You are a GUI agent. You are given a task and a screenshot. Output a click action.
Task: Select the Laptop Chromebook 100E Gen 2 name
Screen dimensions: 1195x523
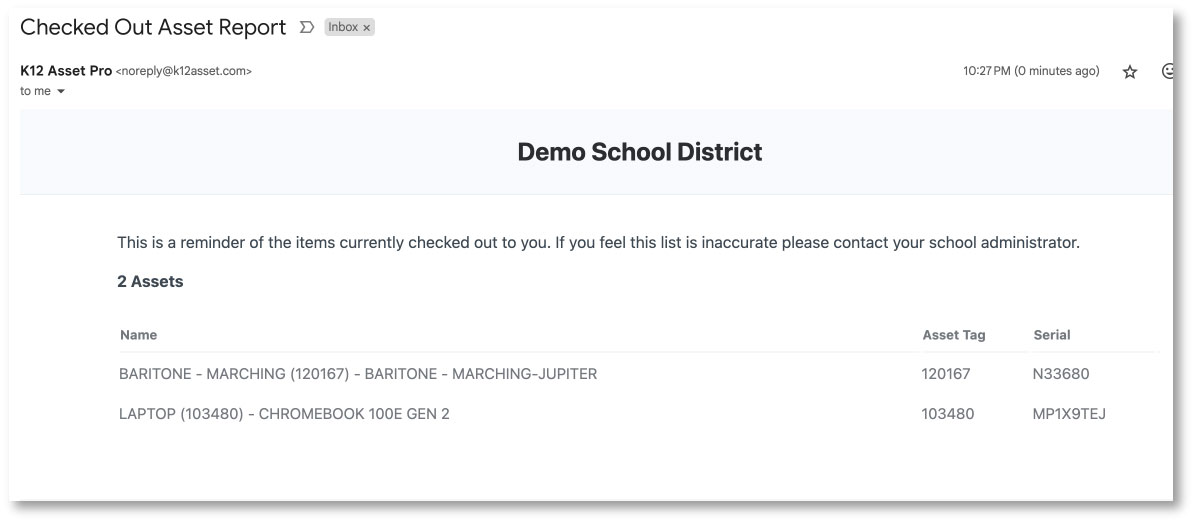click(x=284, y=414)
